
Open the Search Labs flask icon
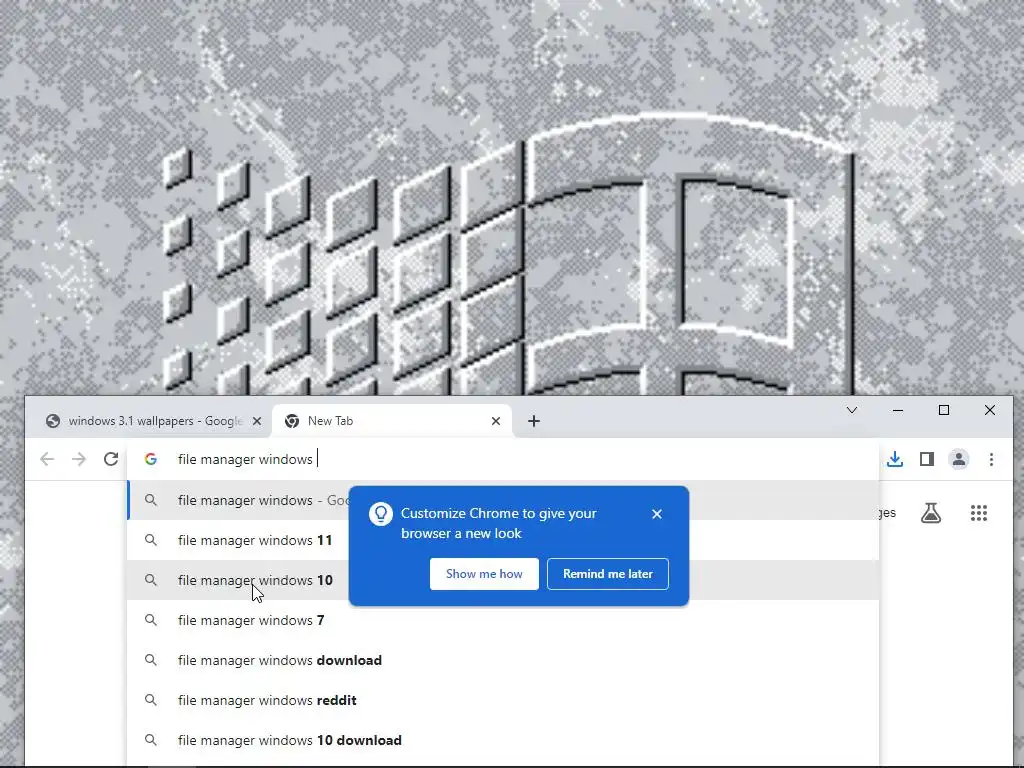point(931,513)
